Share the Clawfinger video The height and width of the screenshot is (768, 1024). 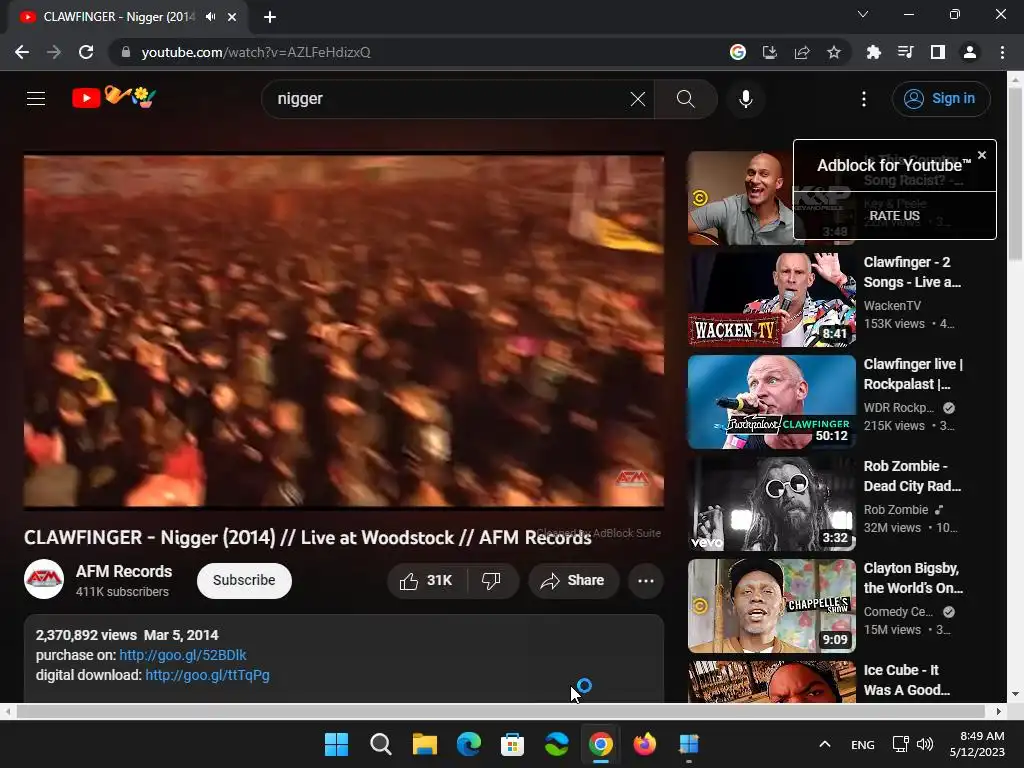pyautogui.click(x=573, y=581)
